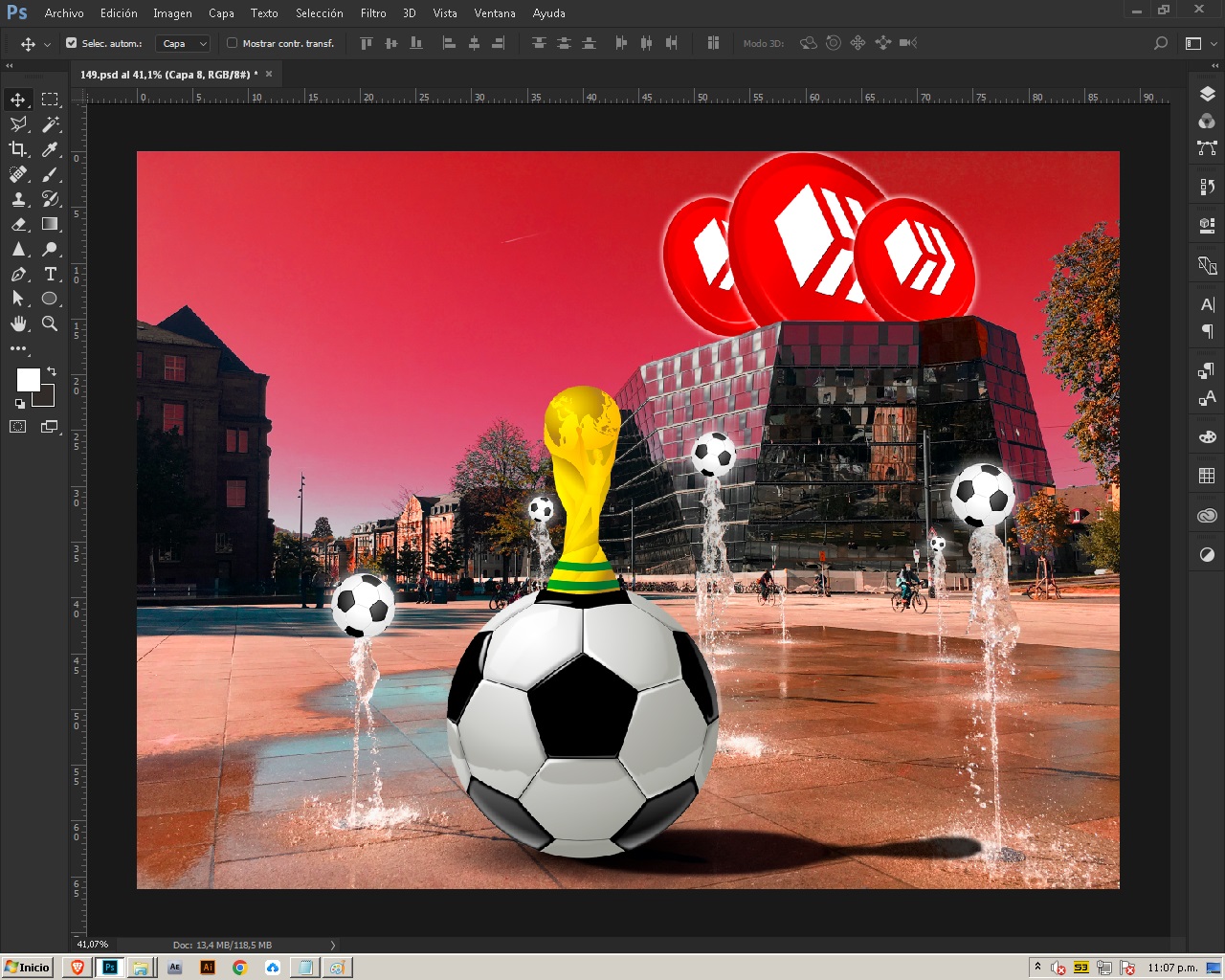
Task: Open the Imagen menu
Action: (172, 13)
